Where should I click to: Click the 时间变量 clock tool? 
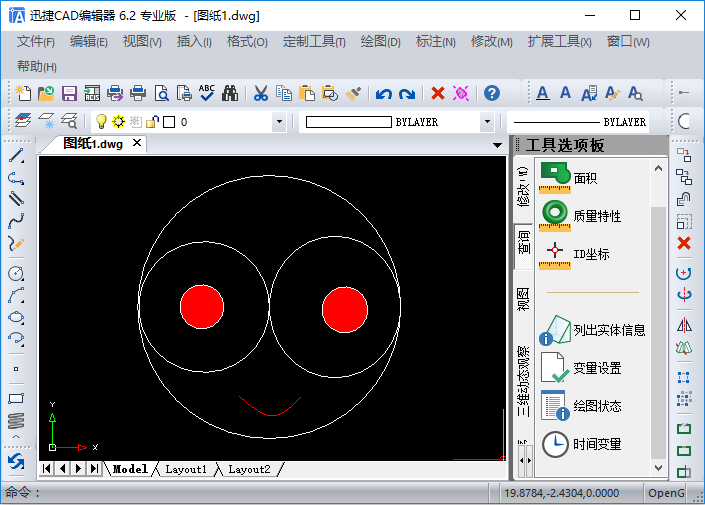point(581,444)
